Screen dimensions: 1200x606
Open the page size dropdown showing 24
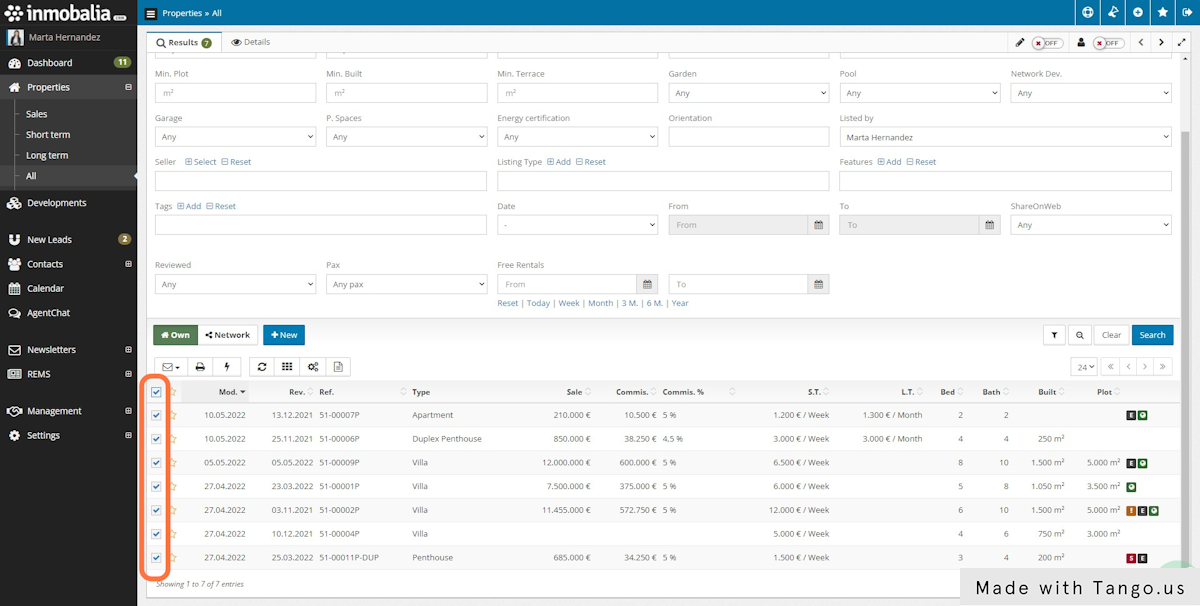1083,366
